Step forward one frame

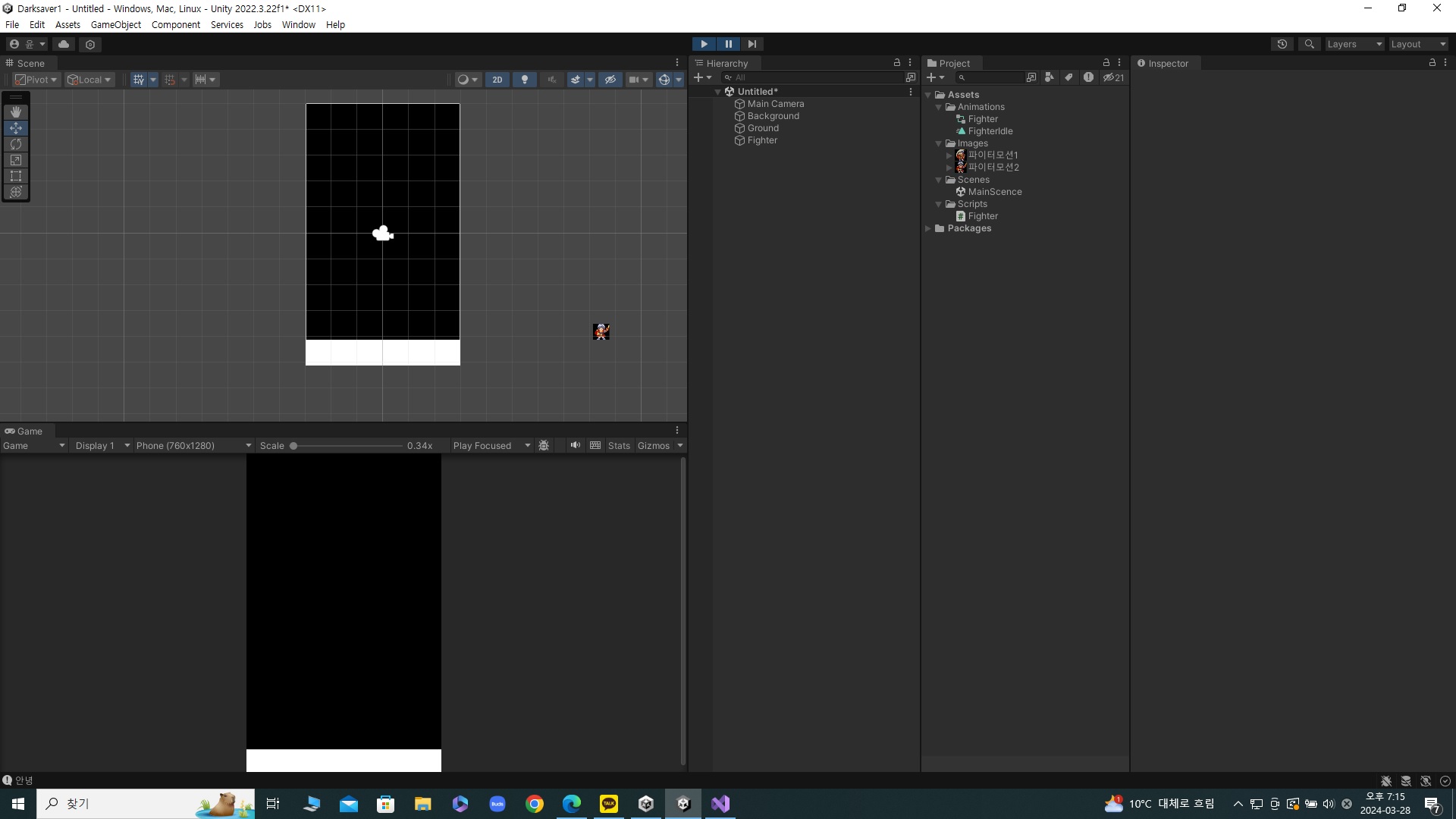(x=752, y=45)
